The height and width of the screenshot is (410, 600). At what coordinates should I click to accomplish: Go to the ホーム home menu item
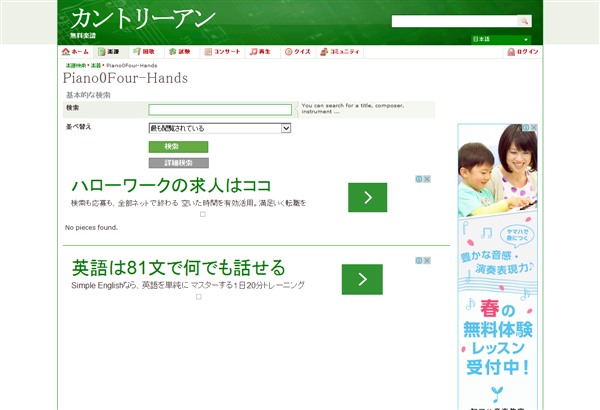pyautogui.click(x=75, y=52)
